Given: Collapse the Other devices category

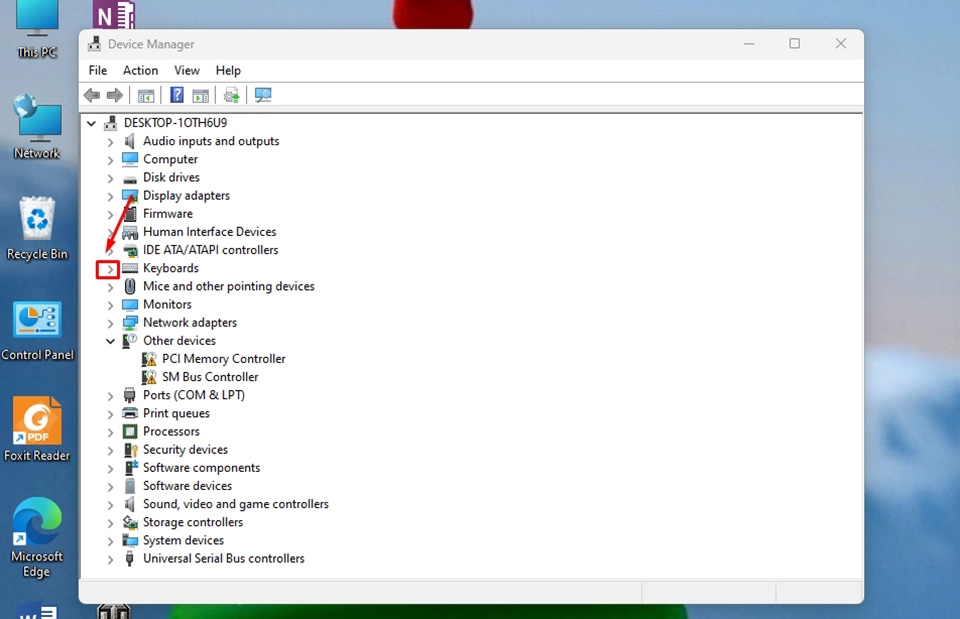Looking at the screenshot, I should pos(110,340).
